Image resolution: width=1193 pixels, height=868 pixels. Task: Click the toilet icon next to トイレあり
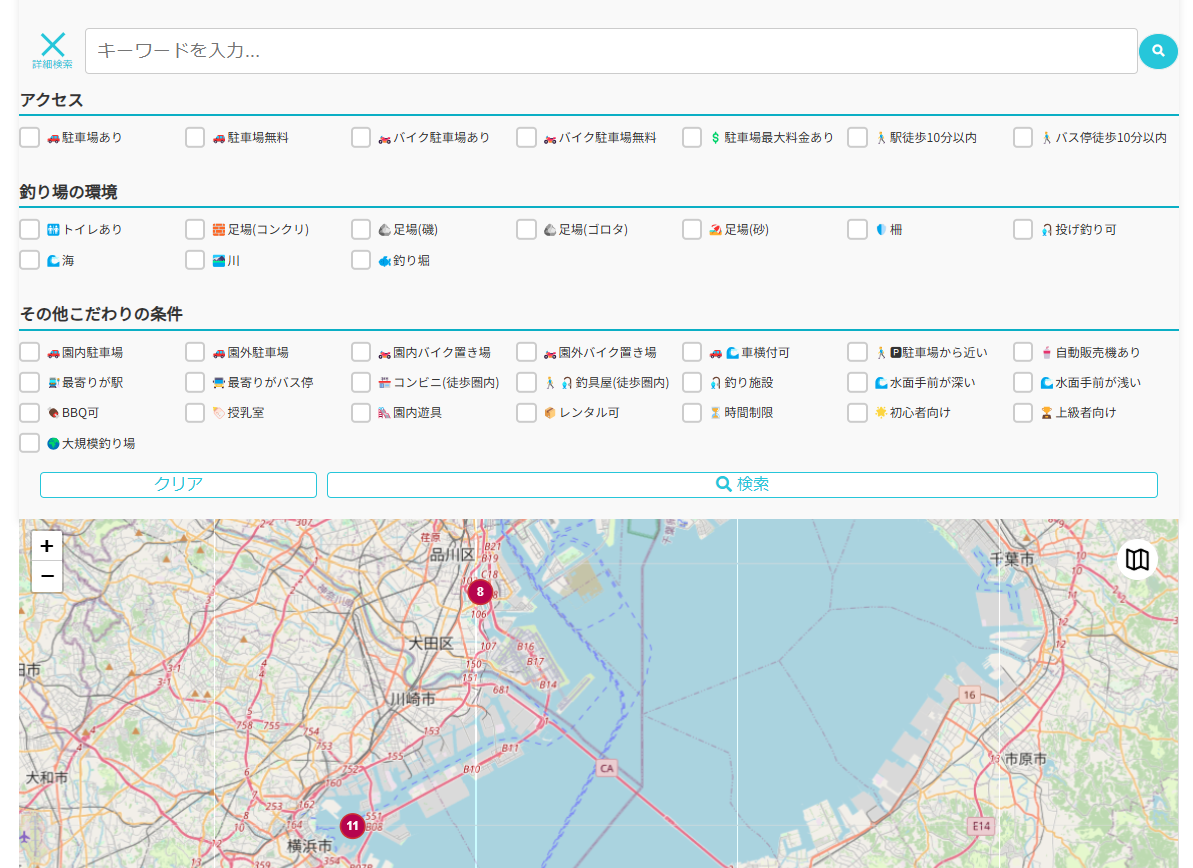[x=53, y=230]
